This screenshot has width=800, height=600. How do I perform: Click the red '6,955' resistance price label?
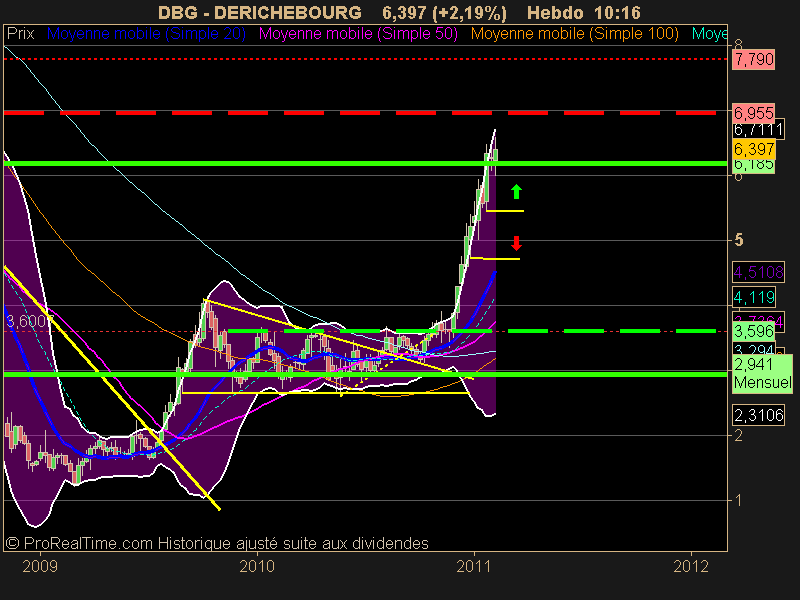coord(754,113)
